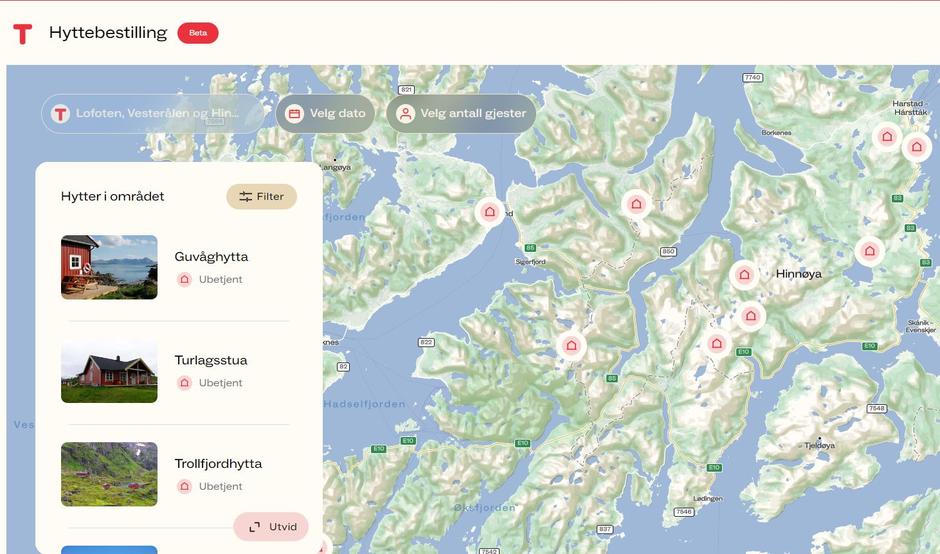The height and width of the screenshot is (554, 940).
Task: Open the Guvåghytta cabin photo
Action: tap(109, 267)
